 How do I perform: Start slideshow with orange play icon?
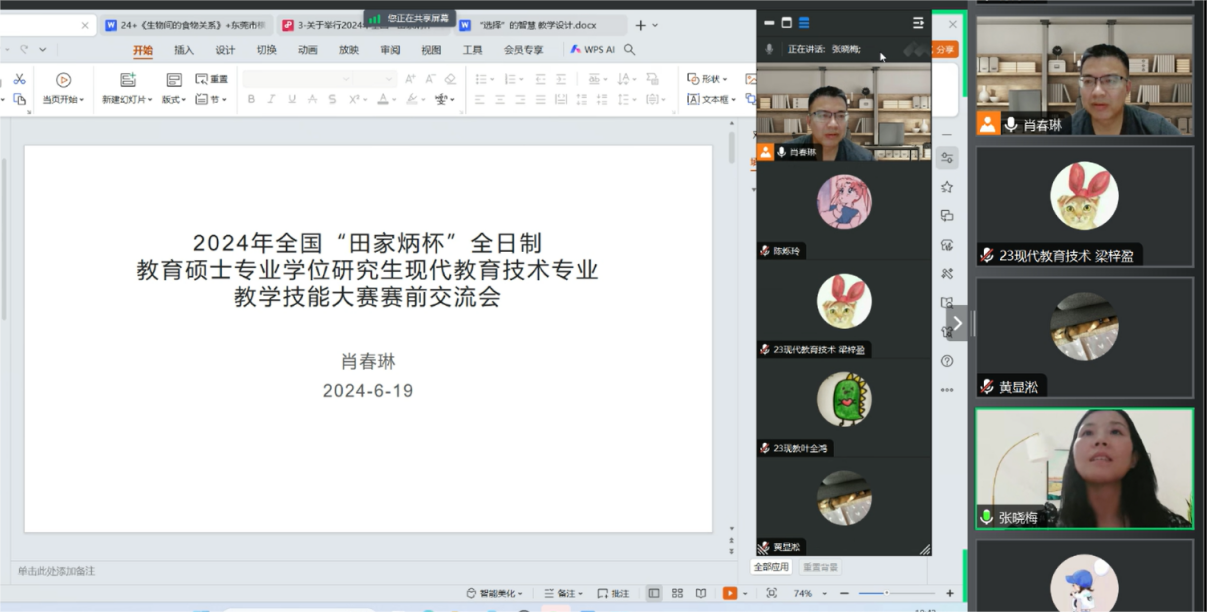[730, 593]
